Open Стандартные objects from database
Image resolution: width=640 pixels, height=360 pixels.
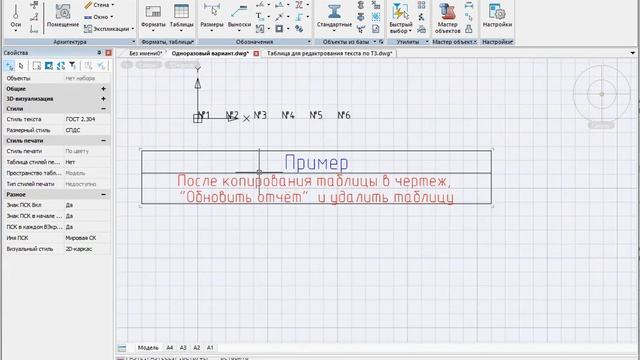pyautogui.click(x=334, y=16)
